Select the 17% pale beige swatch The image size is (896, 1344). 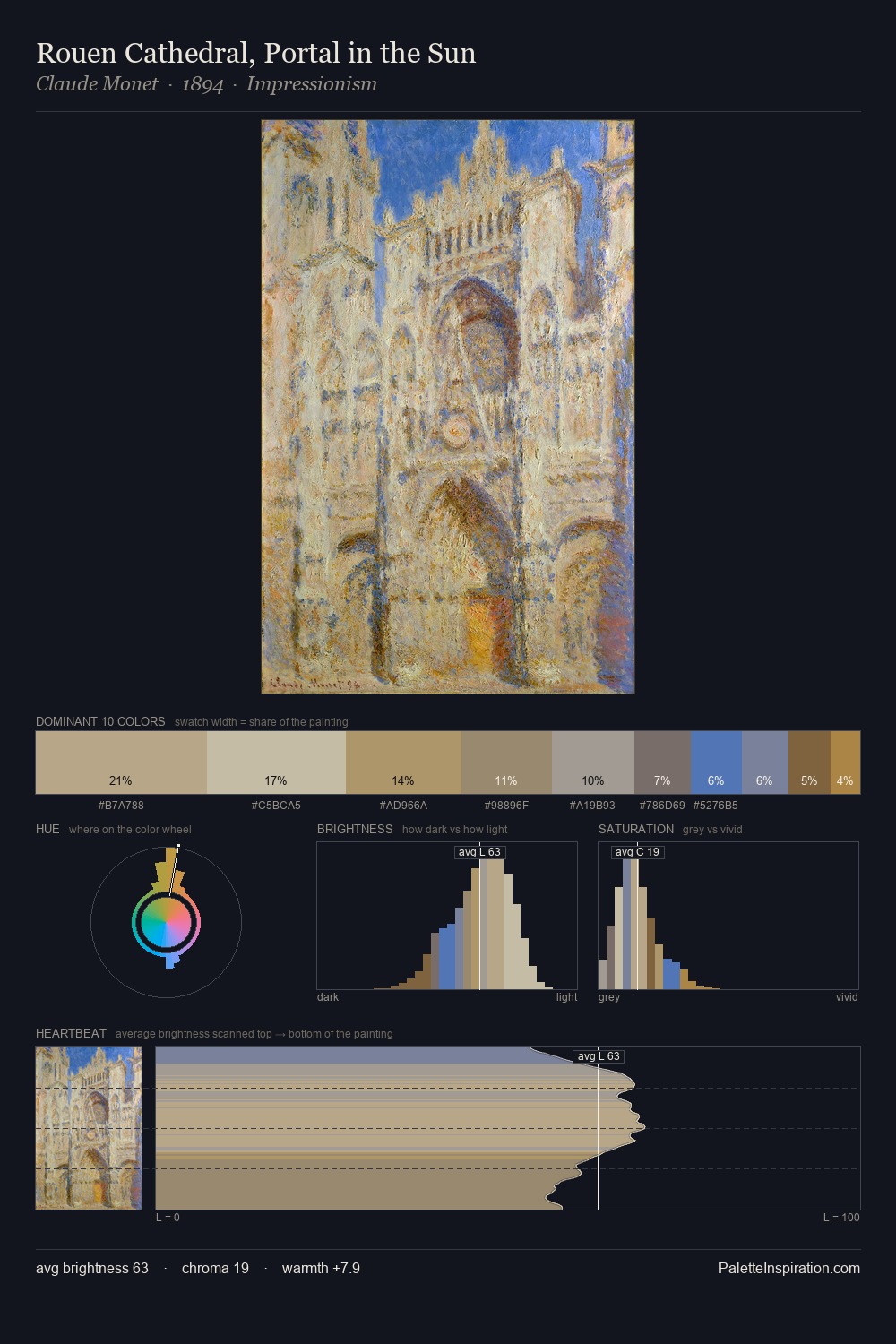point(276,762)
